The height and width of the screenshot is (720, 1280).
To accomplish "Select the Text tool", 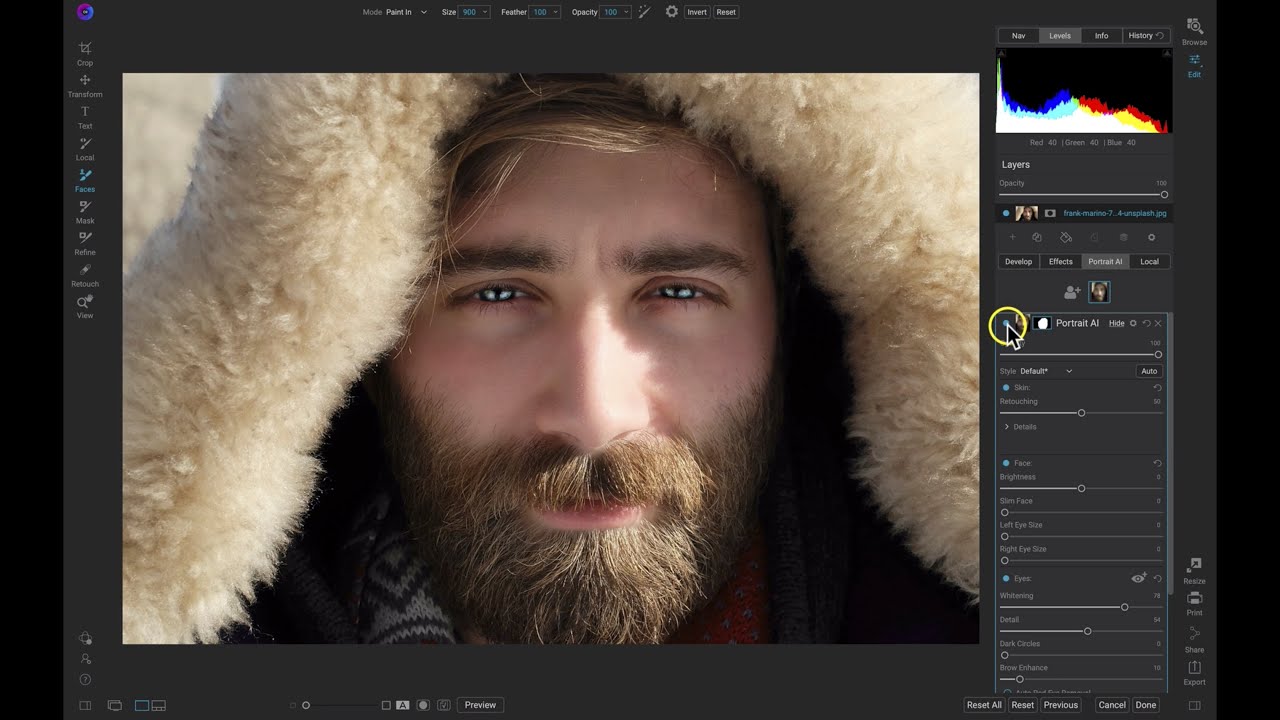I will click(85, 116).
